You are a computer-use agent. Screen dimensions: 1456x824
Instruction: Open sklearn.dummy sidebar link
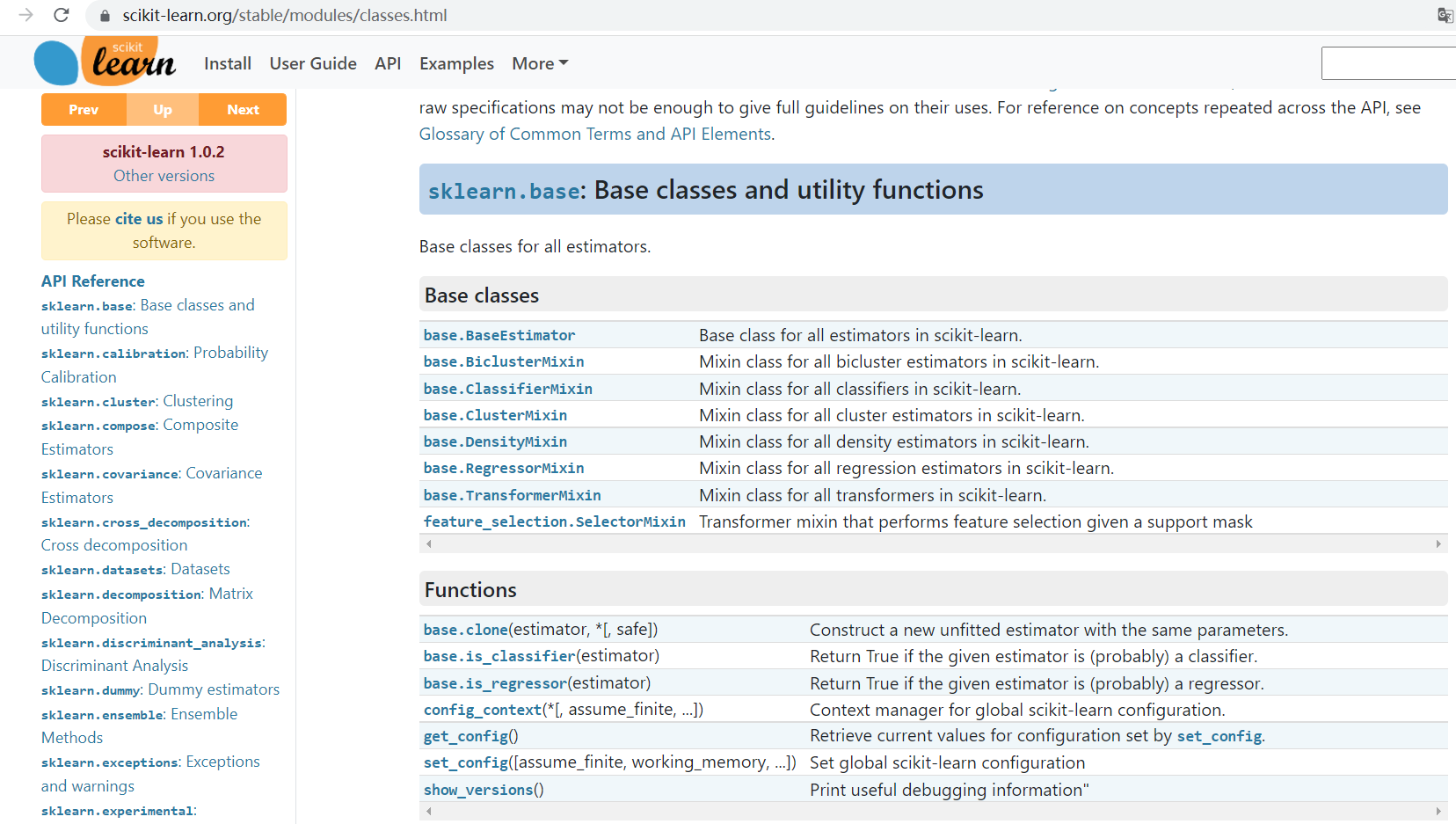click(160, 690)
